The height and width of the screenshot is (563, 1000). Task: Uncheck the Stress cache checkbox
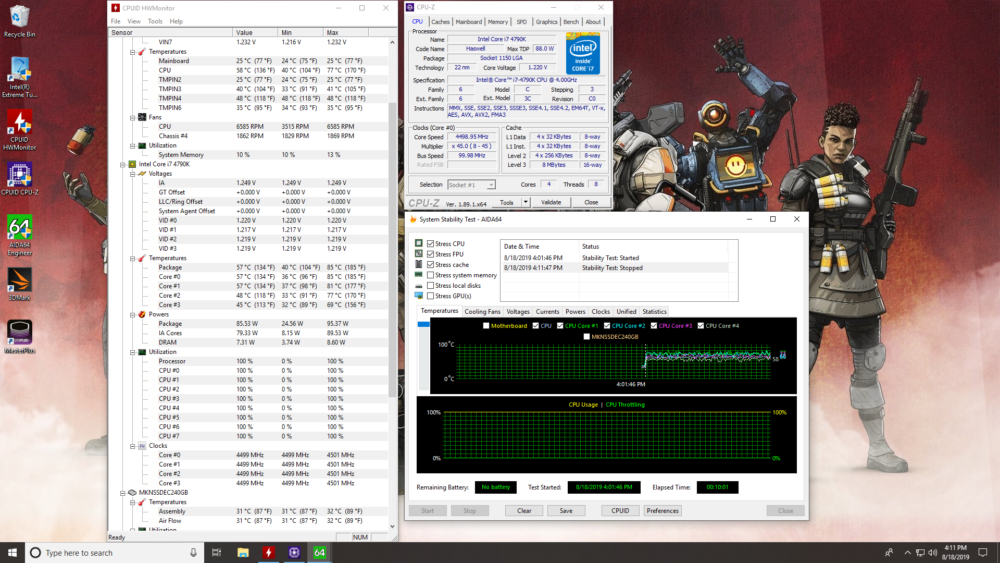point(430,264)
